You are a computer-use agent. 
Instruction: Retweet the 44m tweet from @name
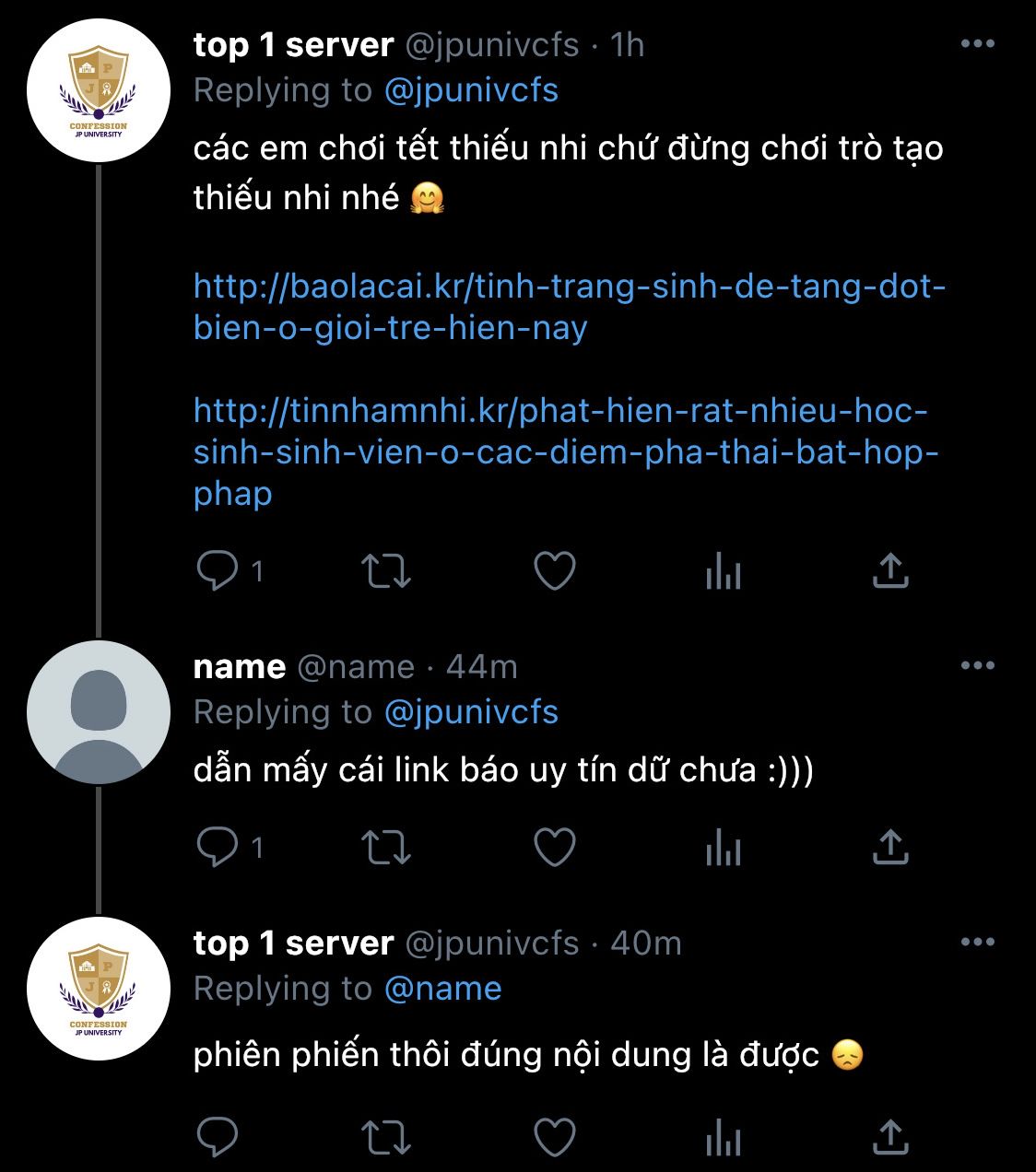click(x=385, y=848)
